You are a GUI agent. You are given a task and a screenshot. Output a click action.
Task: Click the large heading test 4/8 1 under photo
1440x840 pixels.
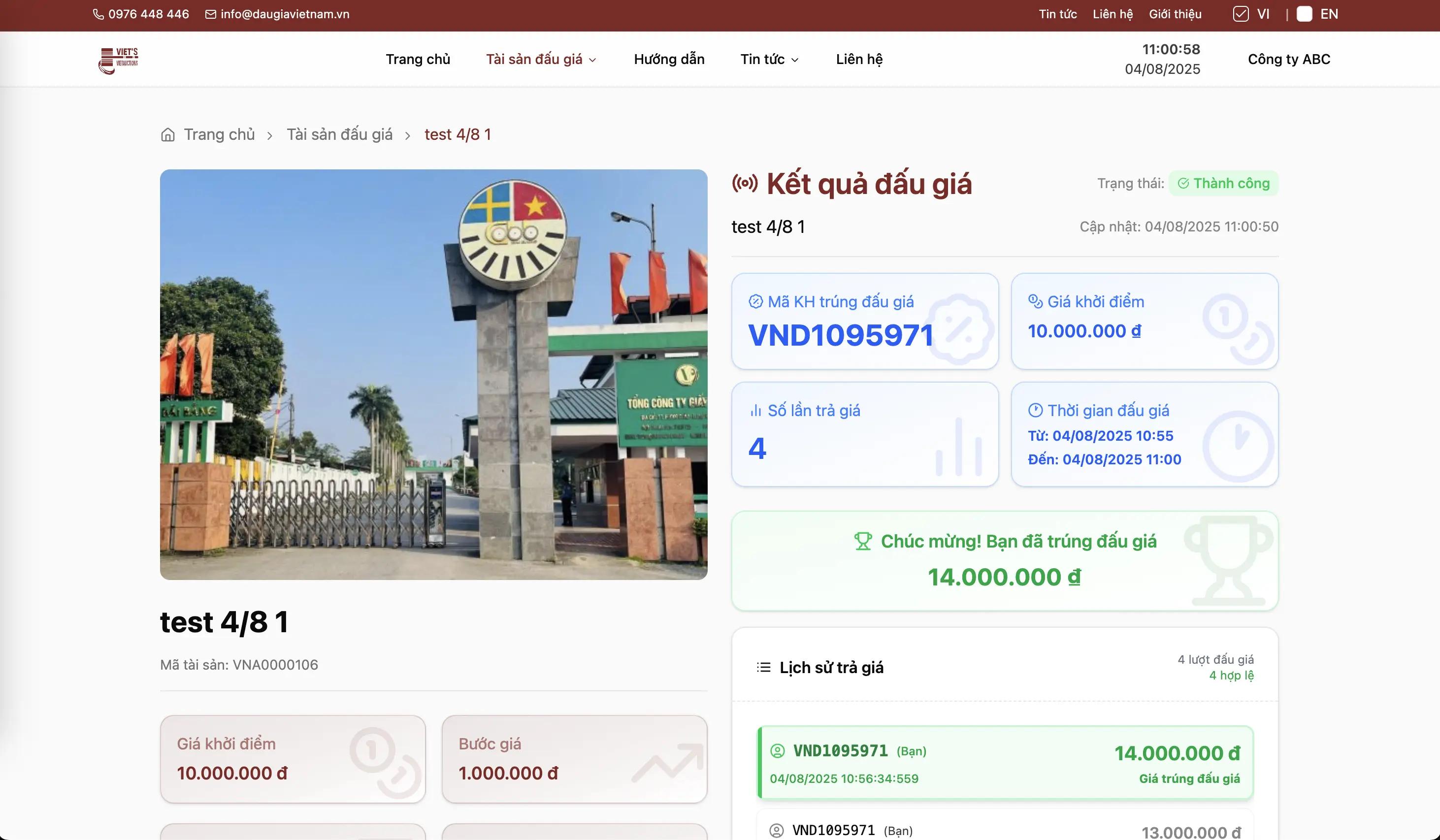[x=224, y=622]
